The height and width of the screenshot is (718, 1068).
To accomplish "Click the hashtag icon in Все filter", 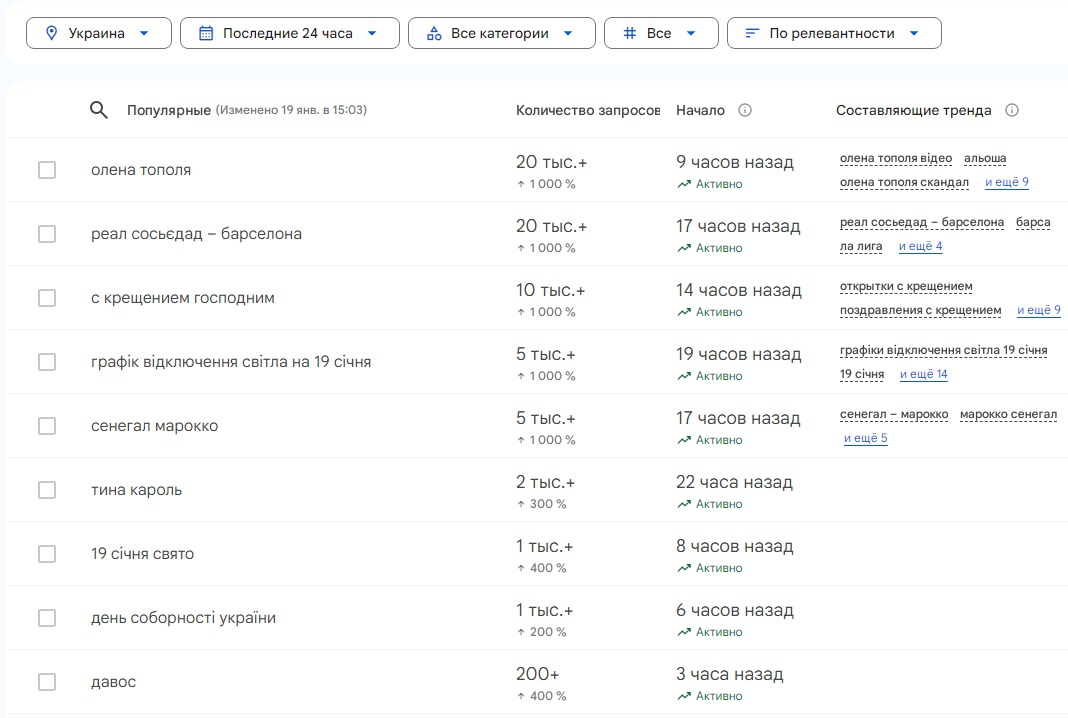I will 630,33.
